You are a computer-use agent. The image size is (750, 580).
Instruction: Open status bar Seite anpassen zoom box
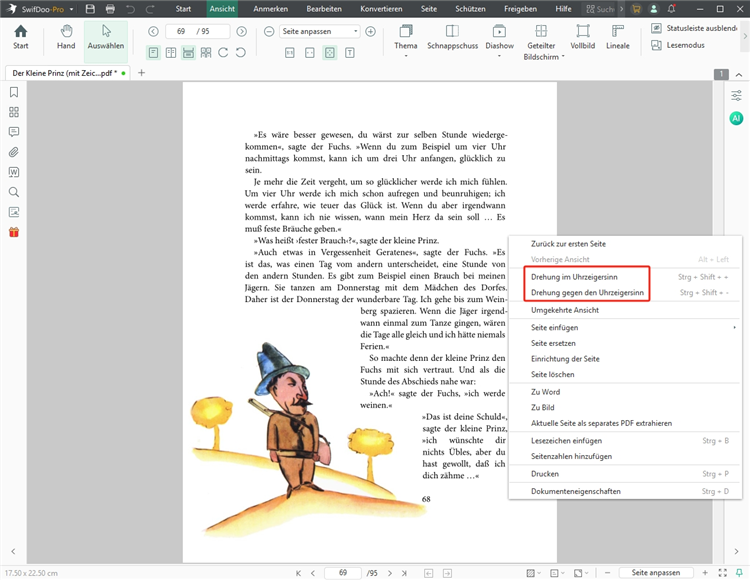656,572
